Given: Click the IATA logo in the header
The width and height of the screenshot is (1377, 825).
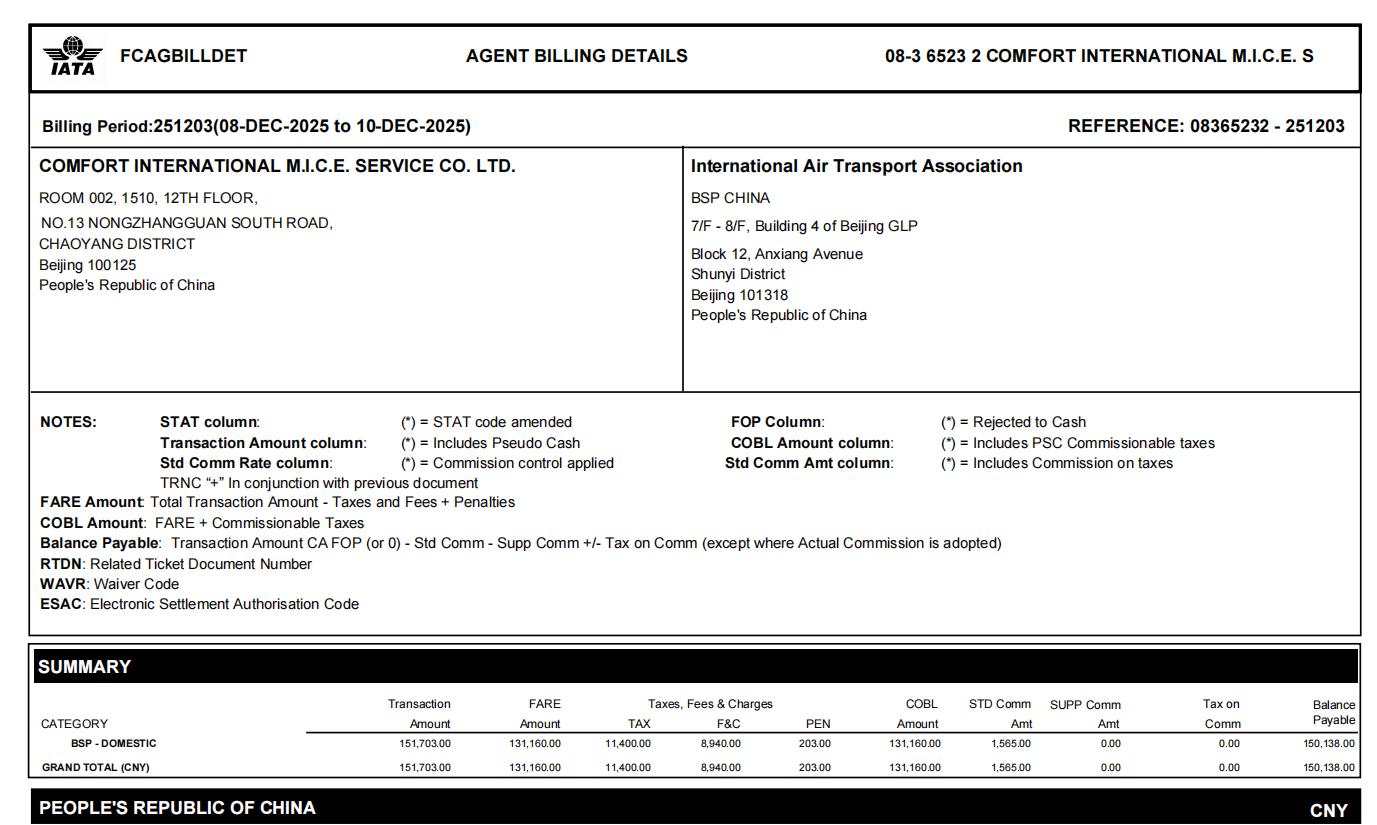Looking at the screenshot, I should coord(72,57).
